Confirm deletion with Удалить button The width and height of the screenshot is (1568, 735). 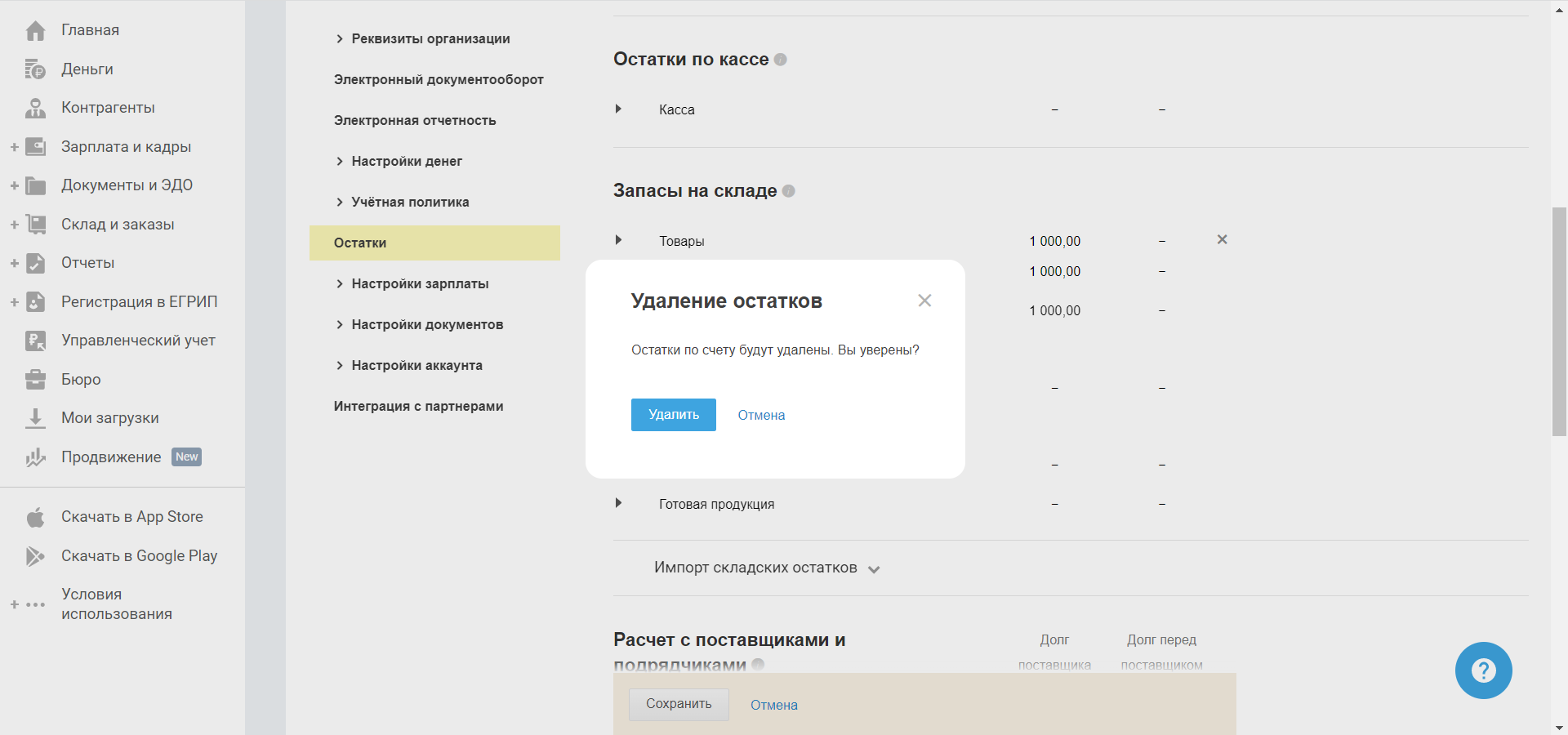point(673,415)
